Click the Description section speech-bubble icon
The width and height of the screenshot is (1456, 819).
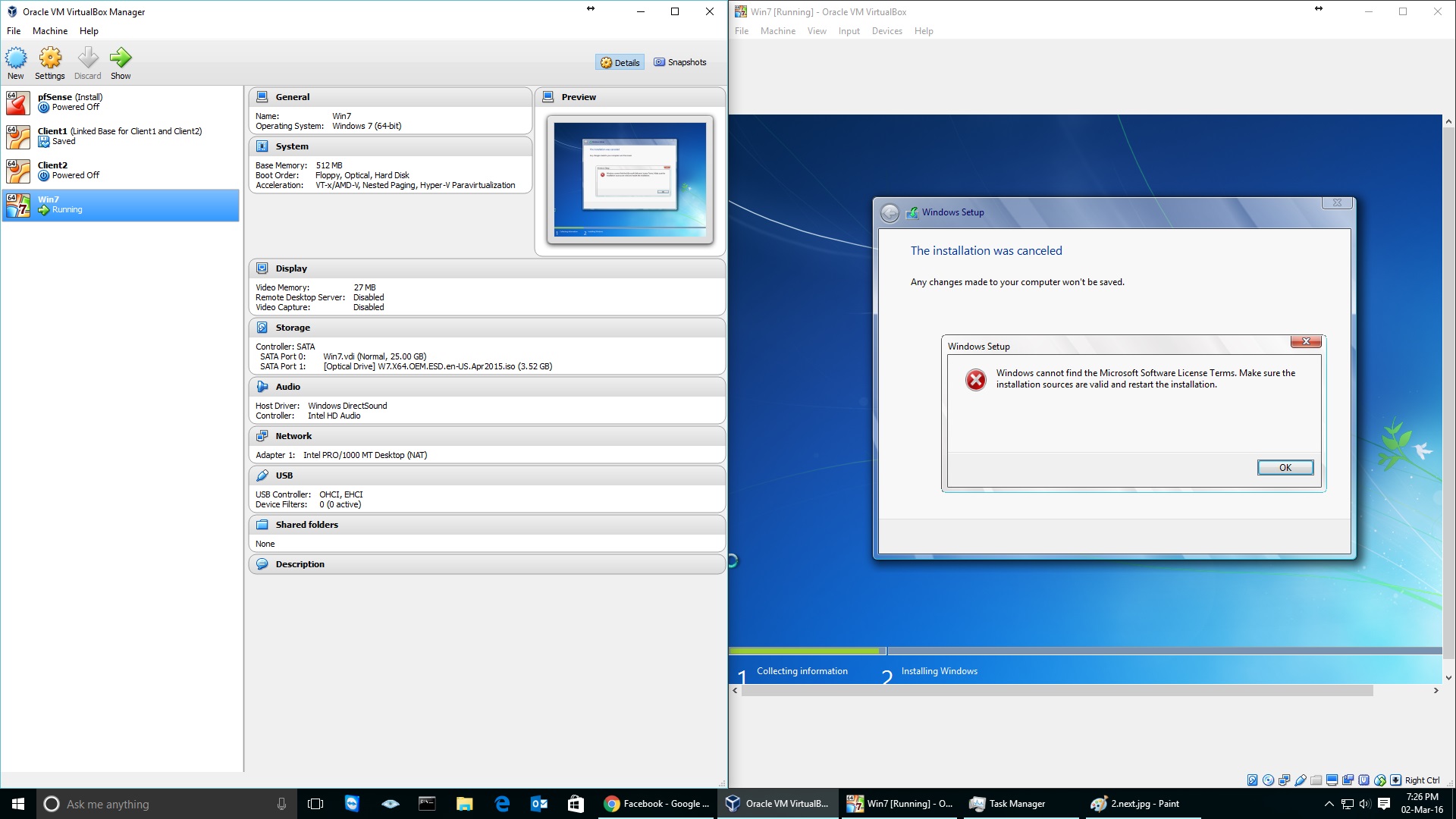[x=262, y=564]
